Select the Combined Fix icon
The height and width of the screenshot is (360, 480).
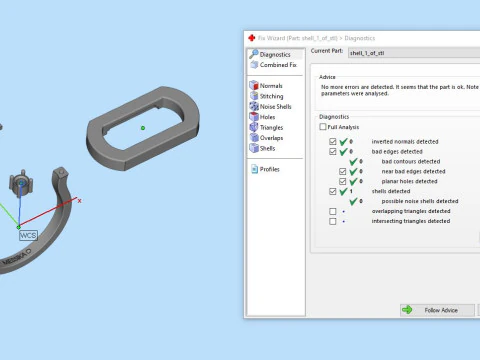(254, 65)
